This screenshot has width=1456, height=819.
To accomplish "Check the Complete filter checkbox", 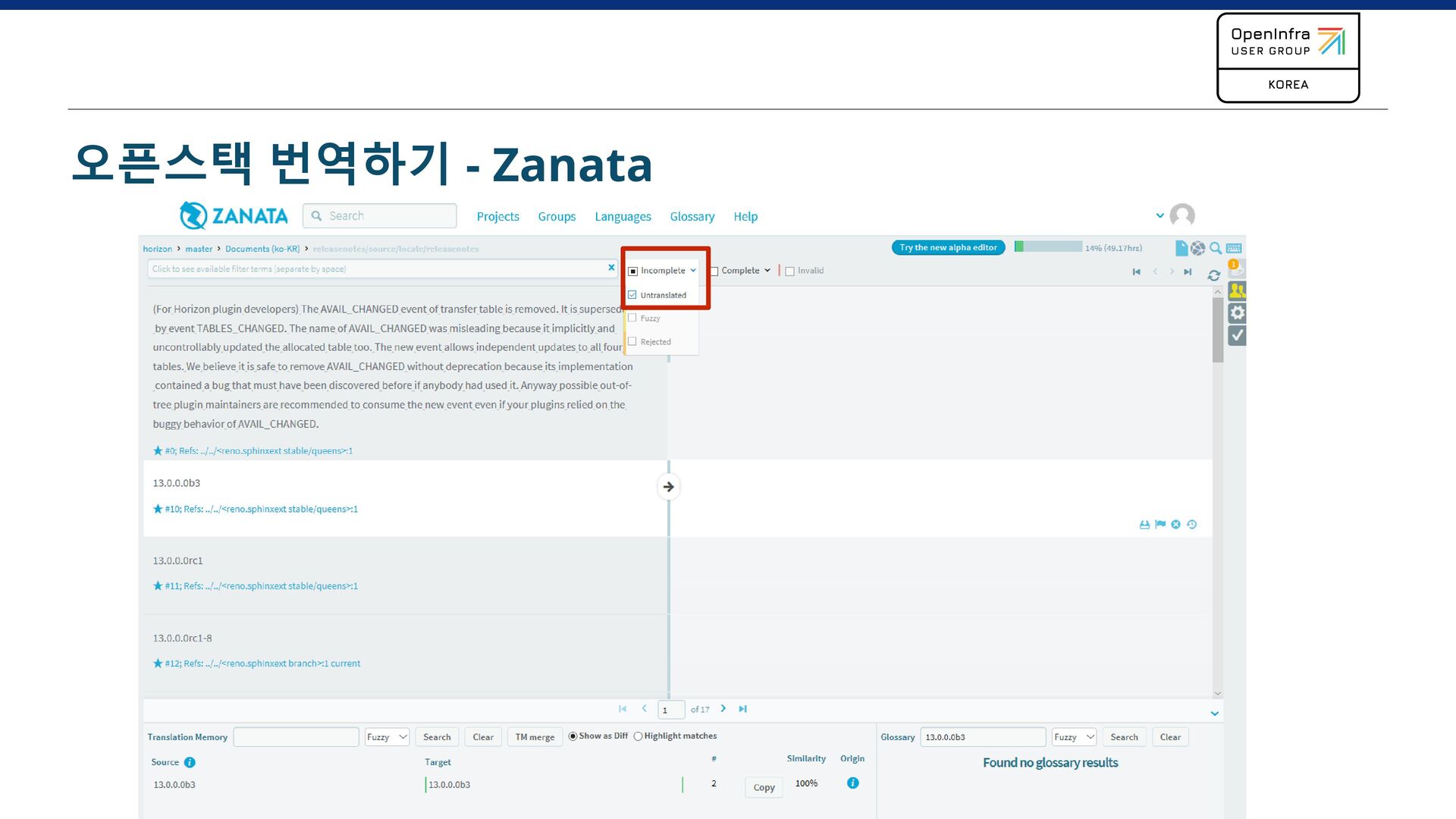I will coord(714,271).
